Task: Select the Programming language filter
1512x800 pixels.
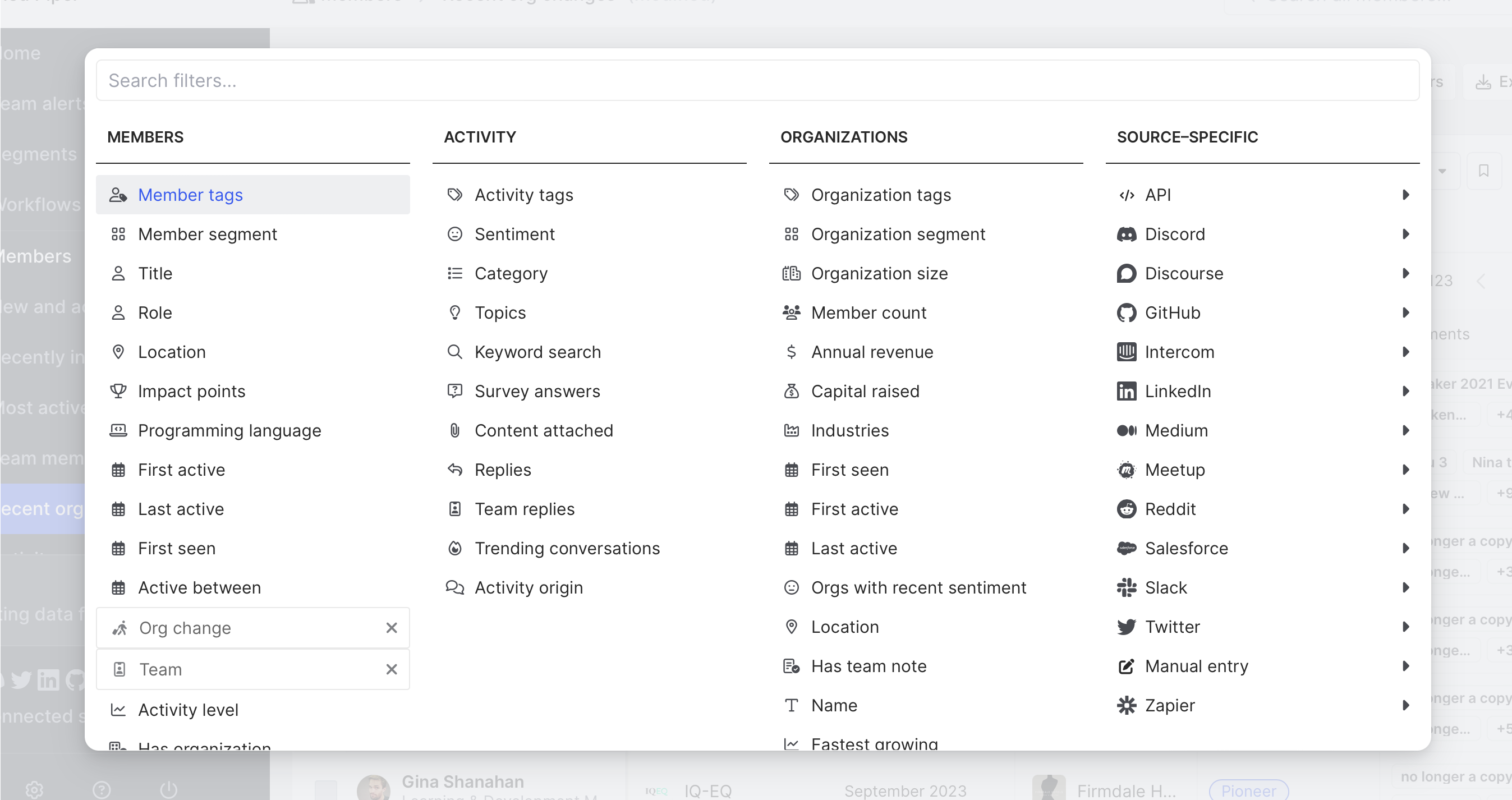Action: coord(229,431)
